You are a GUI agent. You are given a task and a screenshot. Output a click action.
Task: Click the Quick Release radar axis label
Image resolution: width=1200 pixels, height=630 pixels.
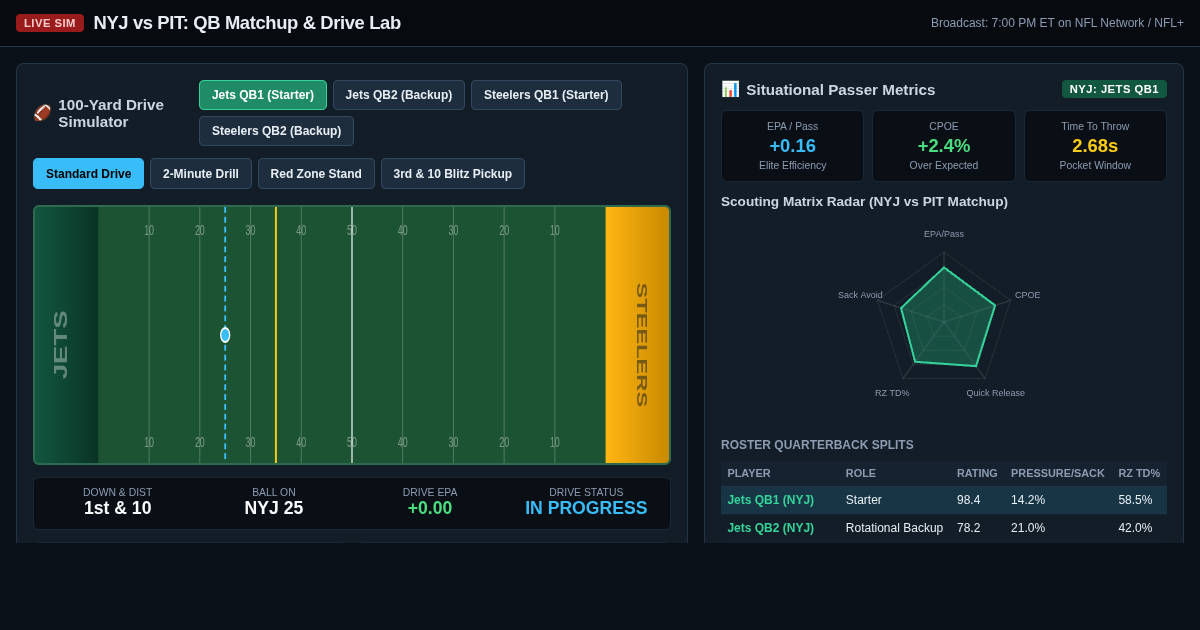(x=995, y=393)
